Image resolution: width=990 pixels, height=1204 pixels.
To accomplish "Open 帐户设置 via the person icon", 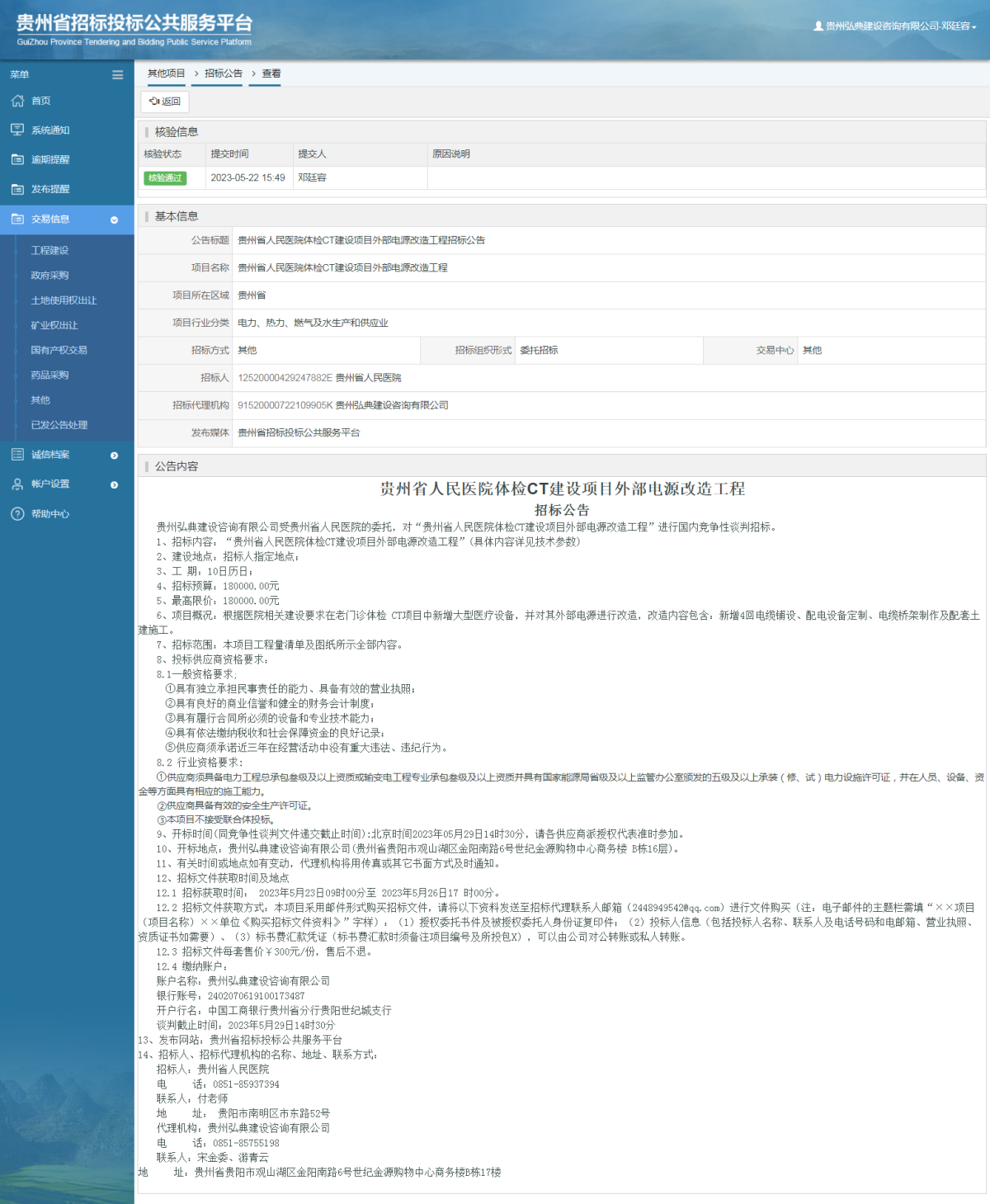I will 16,484.
